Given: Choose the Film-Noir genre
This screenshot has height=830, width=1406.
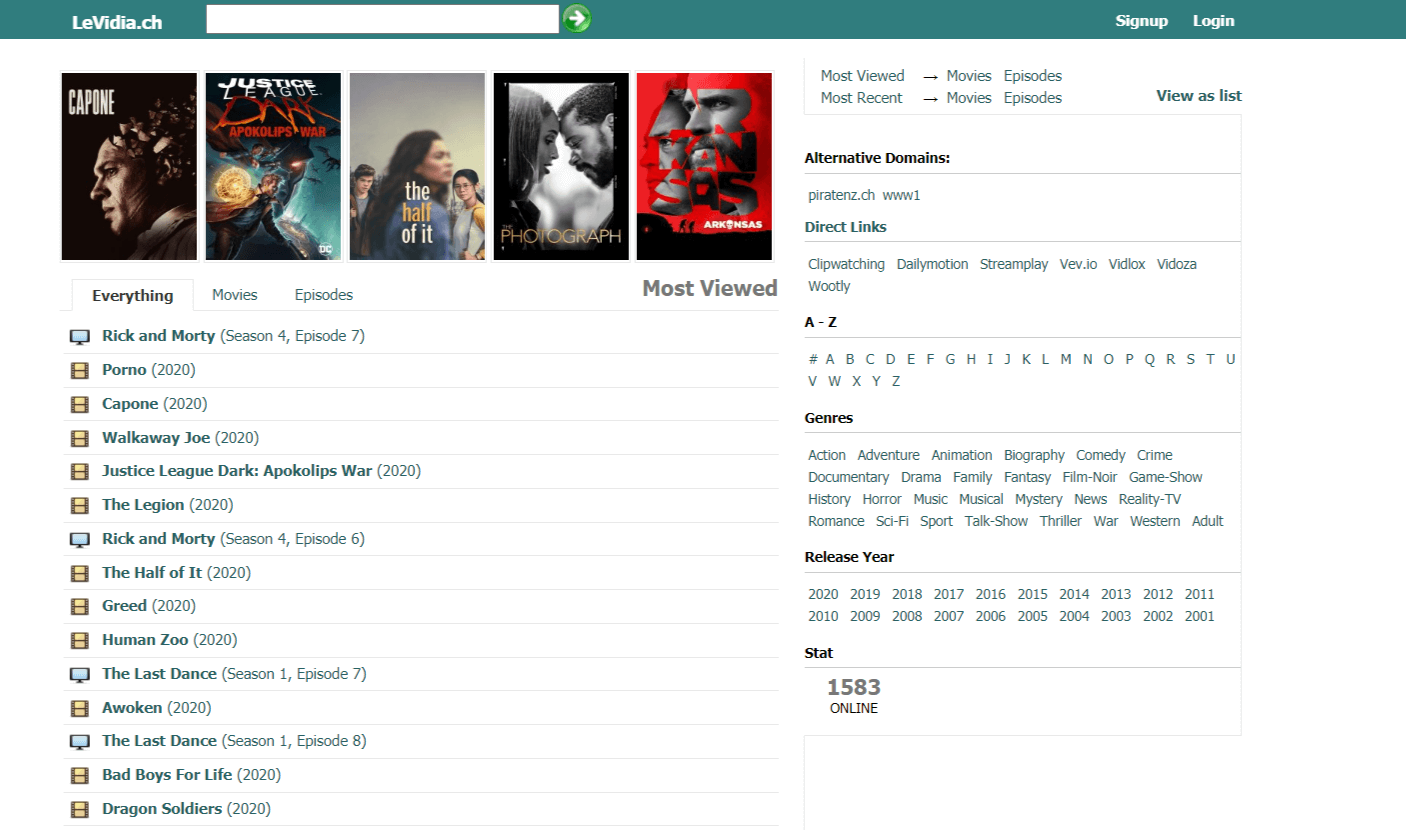Looking at the screenshot, I should tap(1090, 477).
